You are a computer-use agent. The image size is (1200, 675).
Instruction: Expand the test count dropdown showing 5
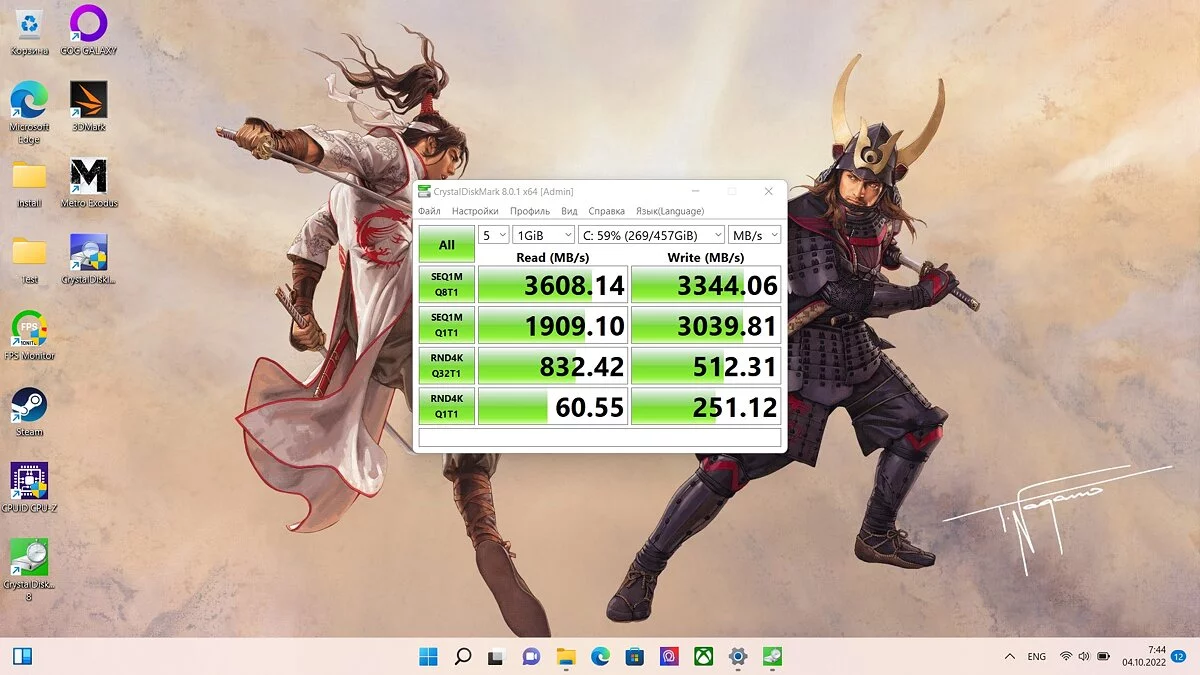pyautogui.click(x=494, y=235)
